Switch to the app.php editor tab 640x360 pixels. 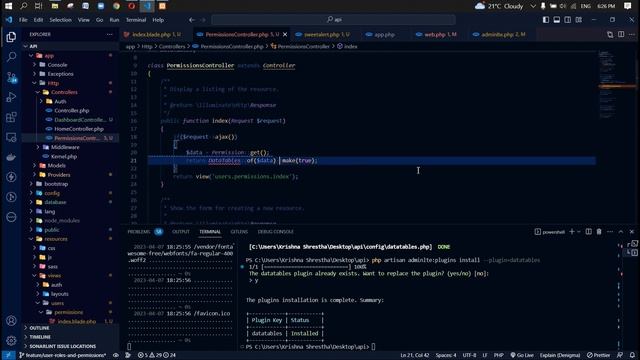tap(384, 35)
